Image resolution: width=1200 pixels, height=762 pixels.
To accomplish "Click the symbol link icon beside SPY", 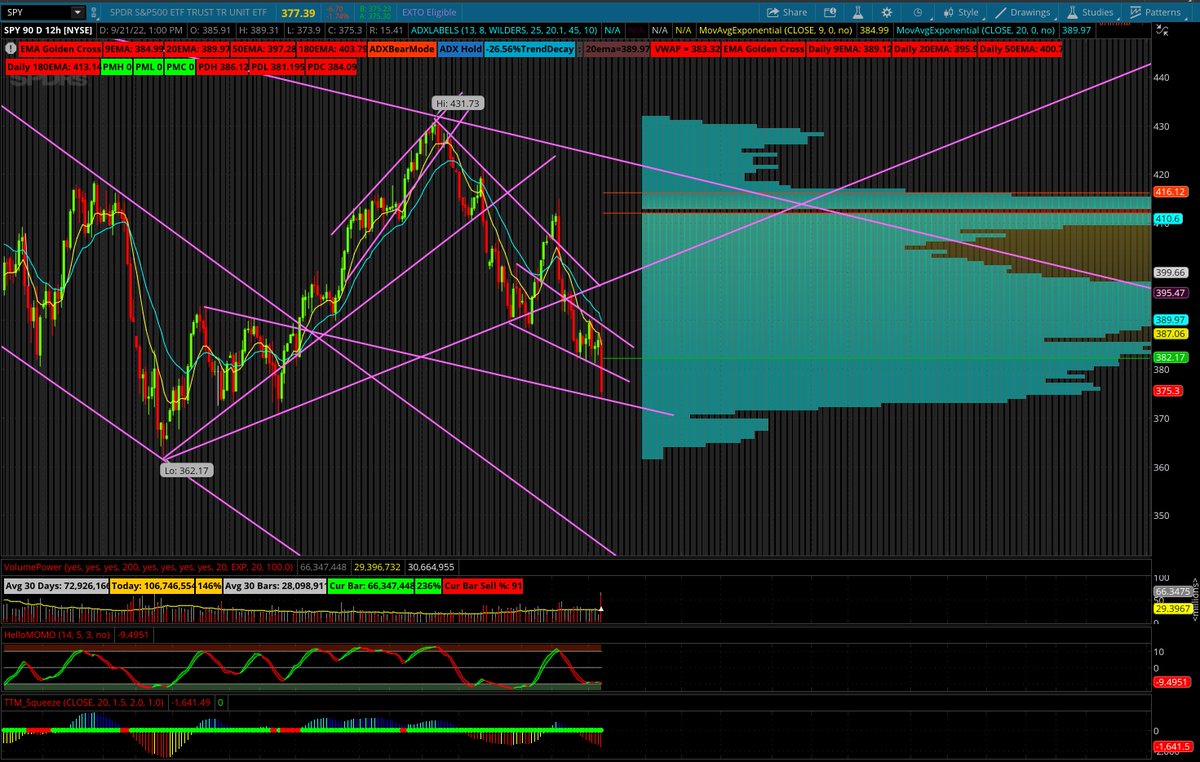I will click(93, 13).
